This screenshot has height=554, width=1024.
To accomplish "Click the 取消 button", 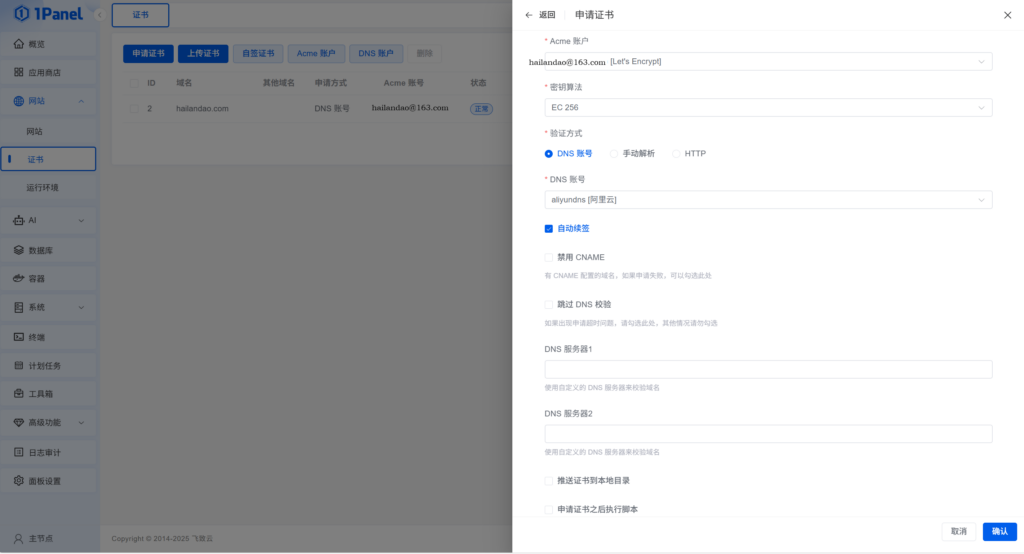I will tap(959, 531).
